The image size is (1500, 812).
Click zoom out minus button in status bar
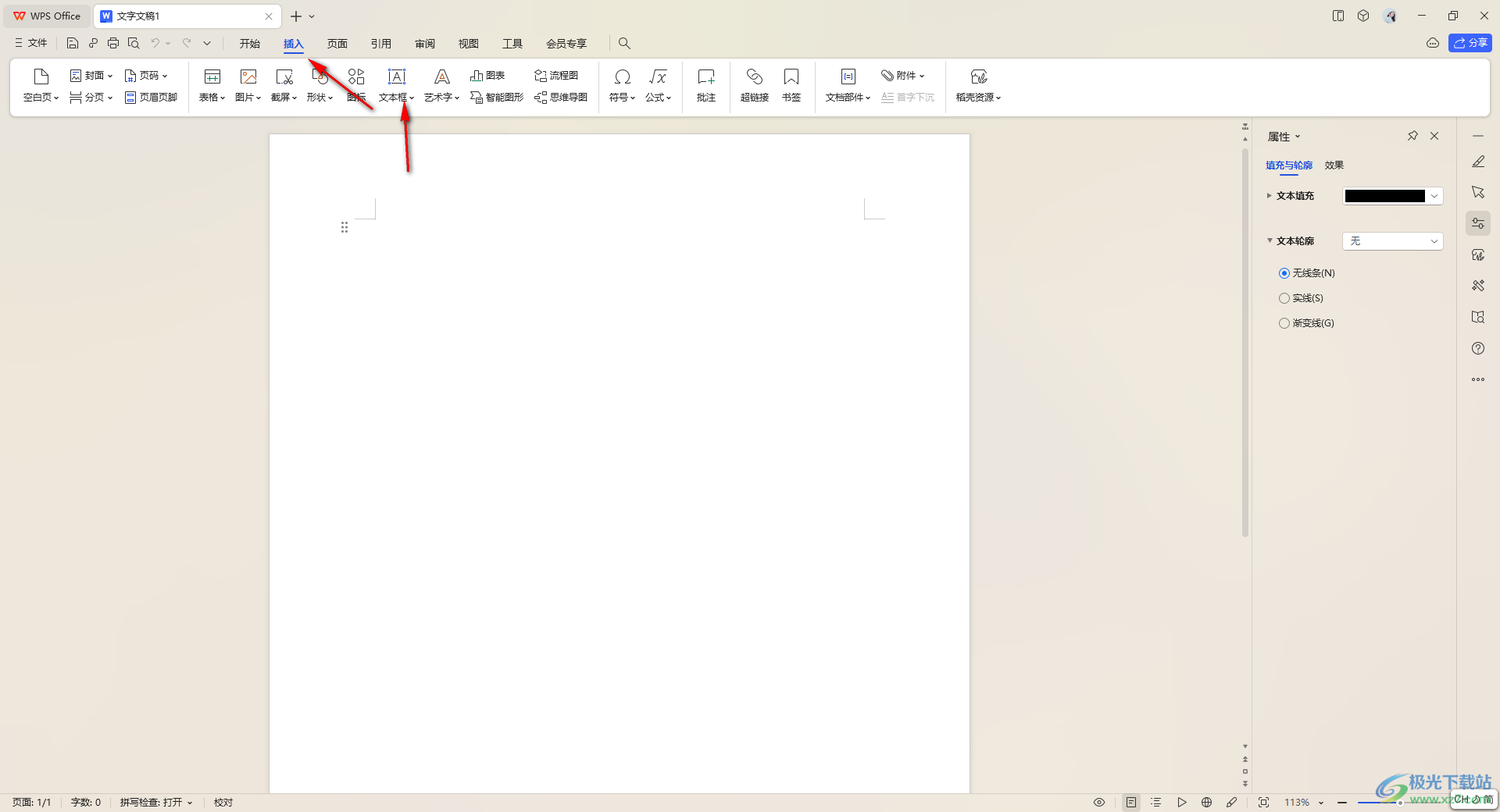[x=1342, y=802]
